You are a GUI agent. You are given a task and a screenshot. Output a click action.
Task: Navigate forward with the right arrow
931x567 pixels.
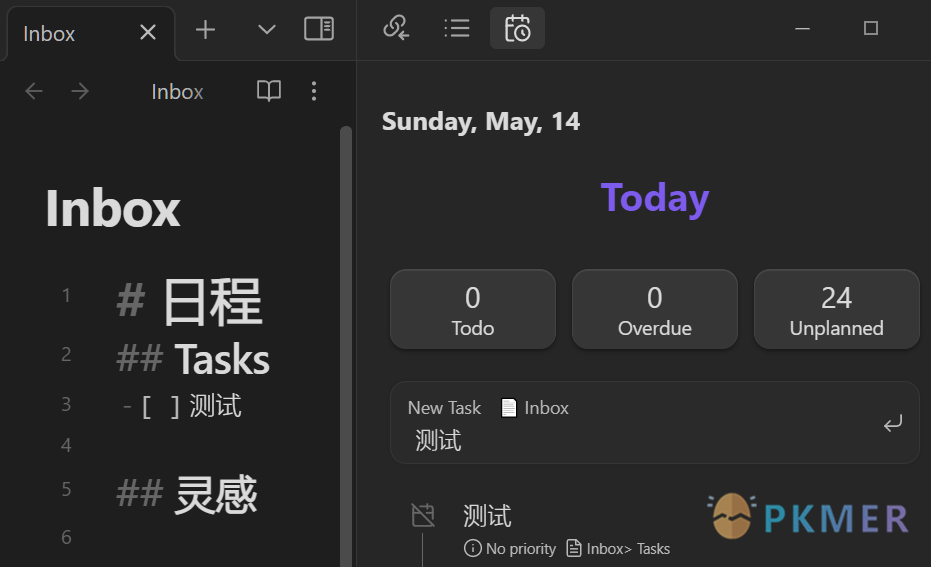[80, 92]
